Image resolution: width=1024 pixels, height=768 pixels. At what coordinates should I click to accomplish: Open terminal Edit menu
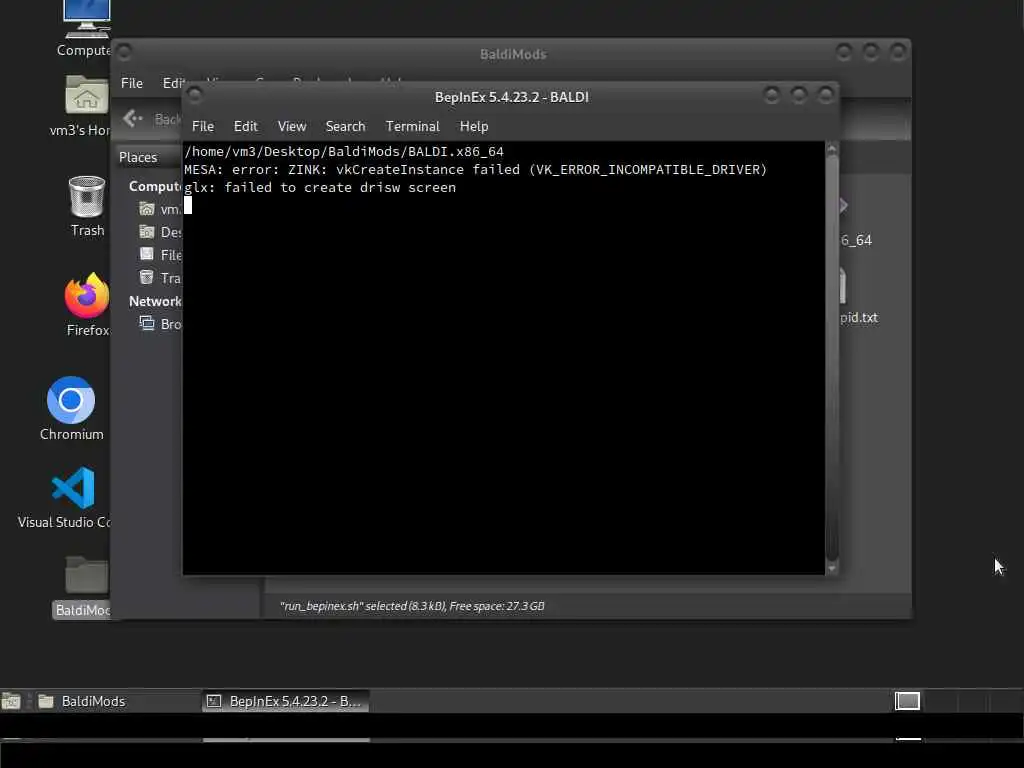click(x=246, y=126)
